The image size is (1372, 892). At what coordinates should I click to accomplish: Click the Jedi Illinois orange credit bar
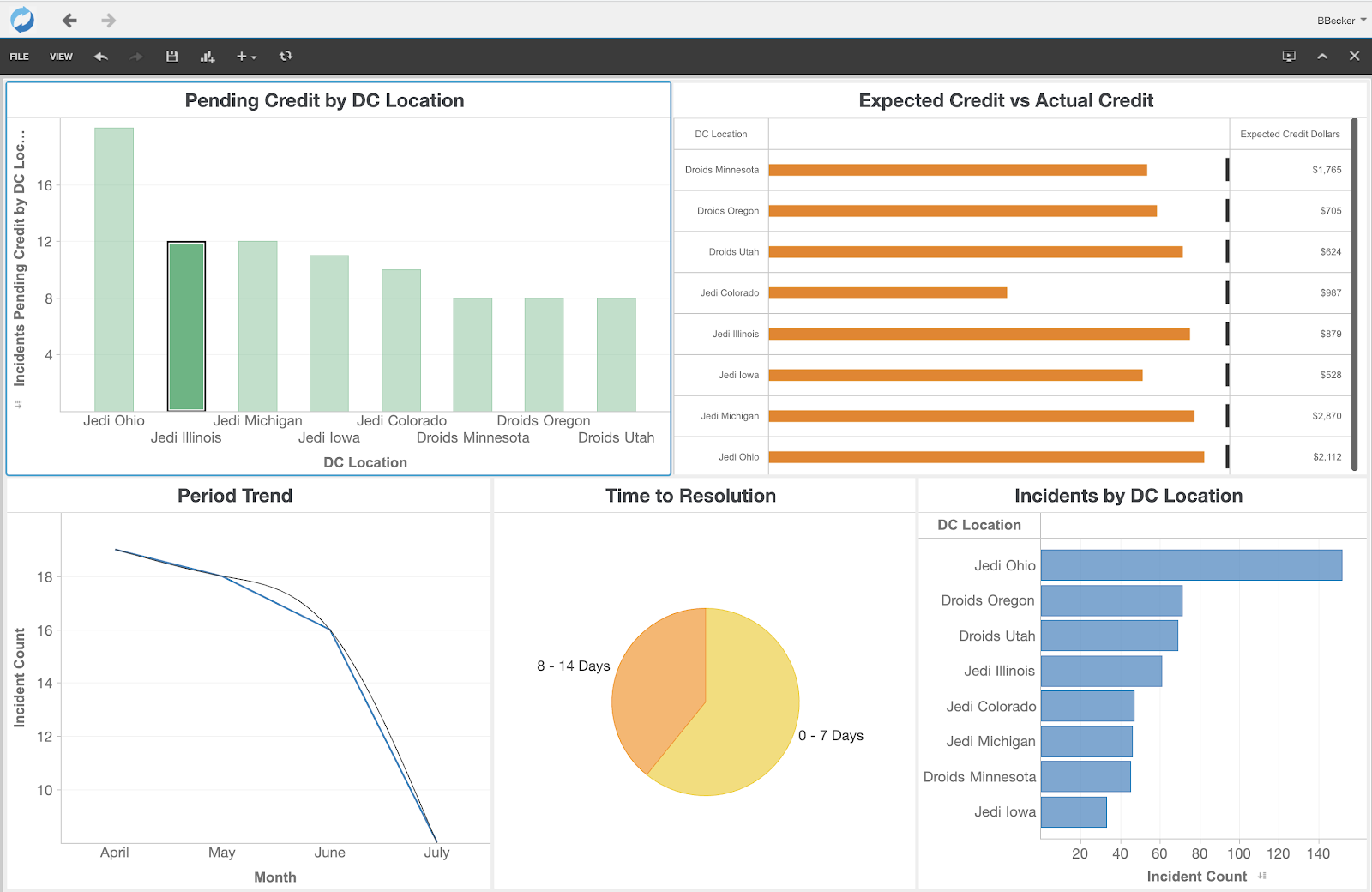point(979,334)
